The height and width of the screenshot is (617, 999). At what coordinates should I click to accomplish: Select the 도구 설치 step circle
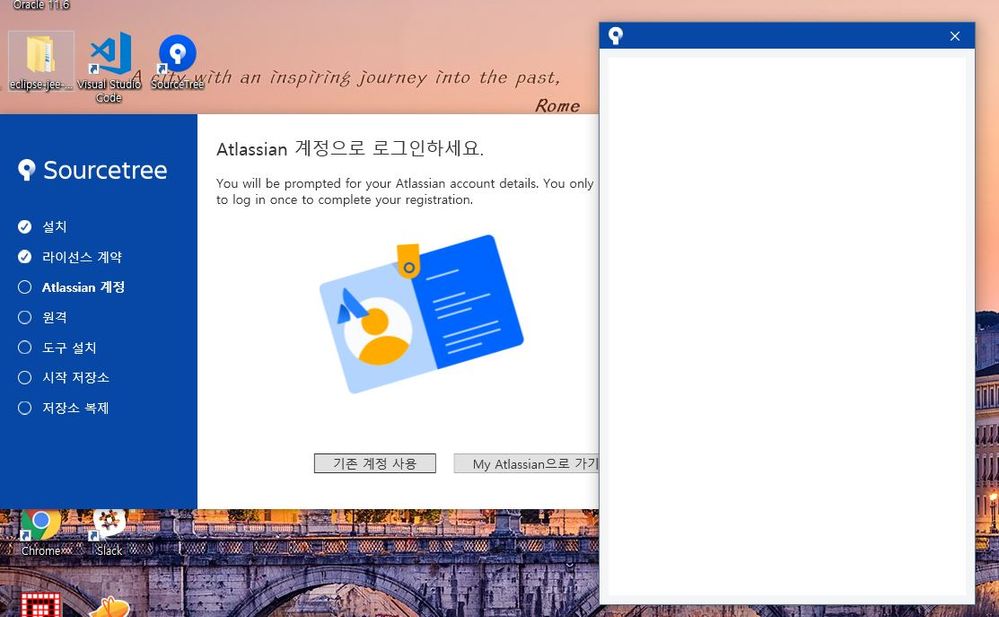pos(25,347)
